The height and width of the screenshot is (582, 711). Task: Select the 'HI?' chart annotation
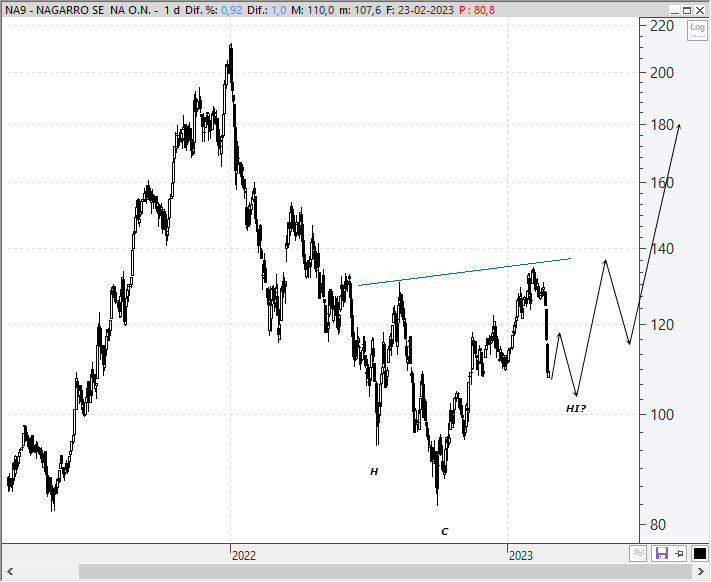[x=576, y=408]
